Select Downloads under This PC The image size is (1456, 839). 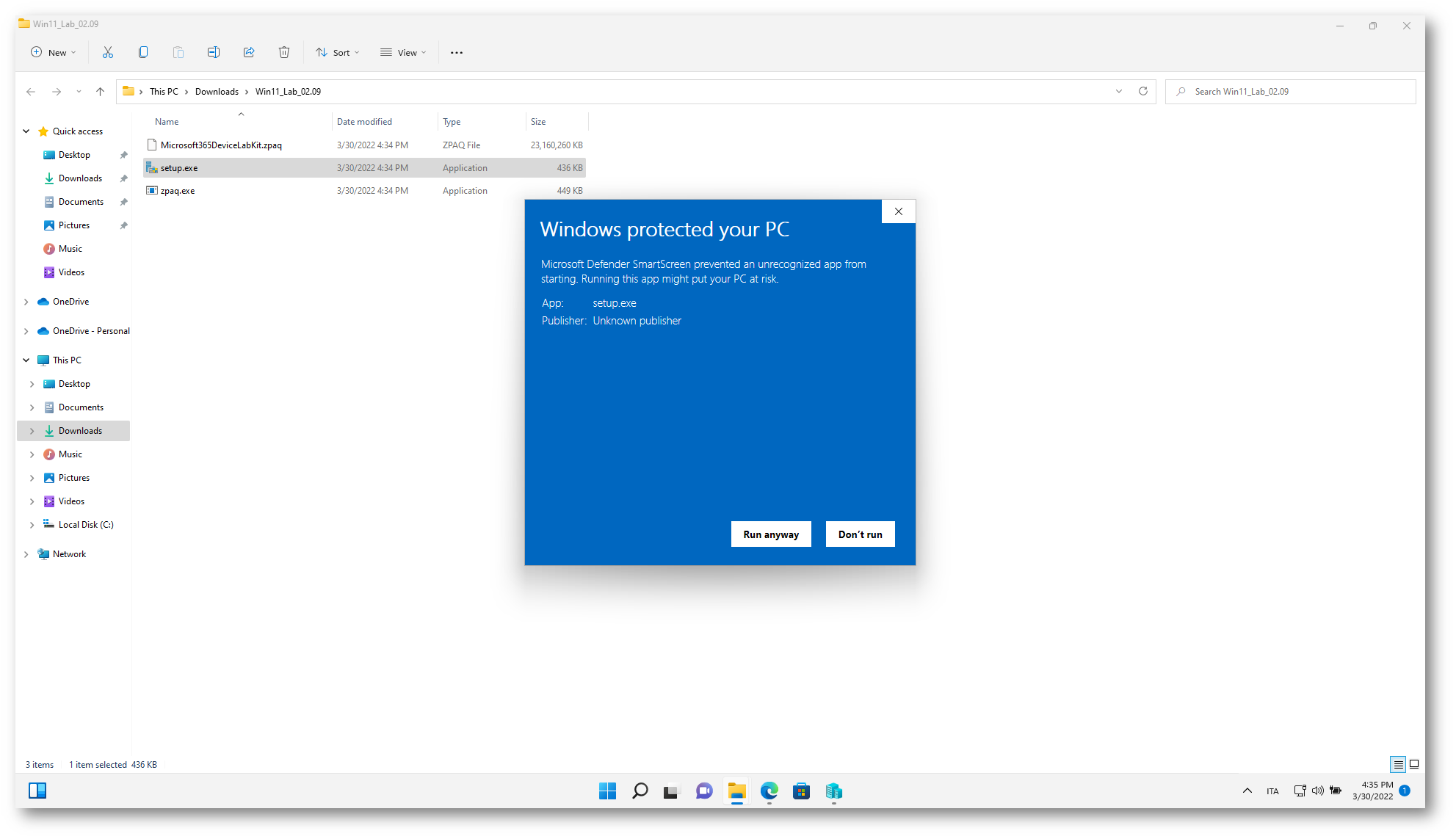(73, 431)
